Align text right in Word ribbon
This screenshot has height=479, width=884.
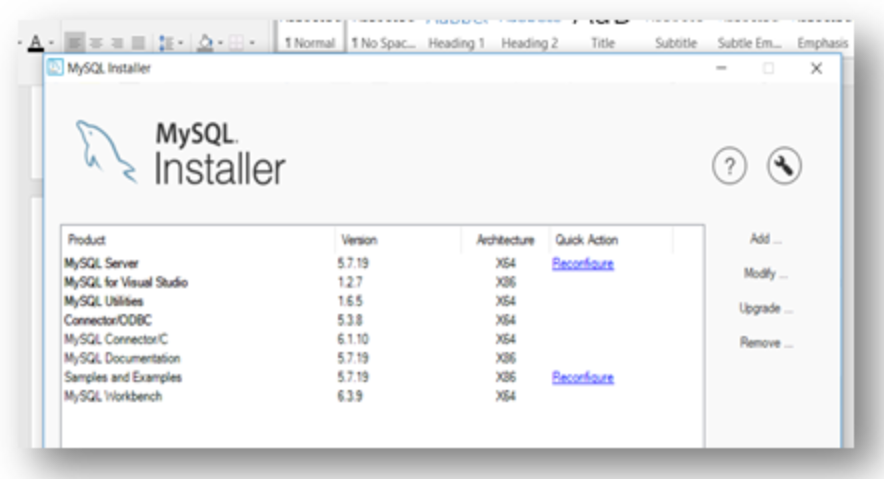point(117,43)
